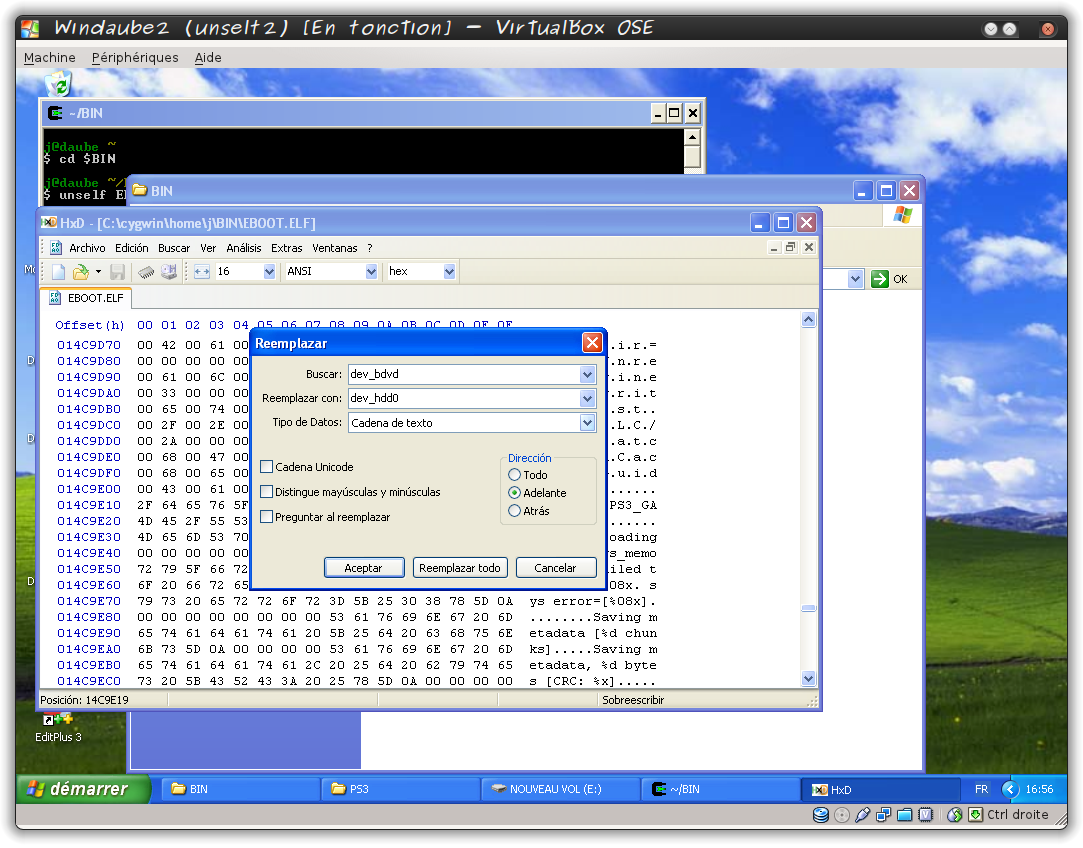Expand the Tipo de Datos dropdown
The image size is (1083, 848).
coord(587,423)
